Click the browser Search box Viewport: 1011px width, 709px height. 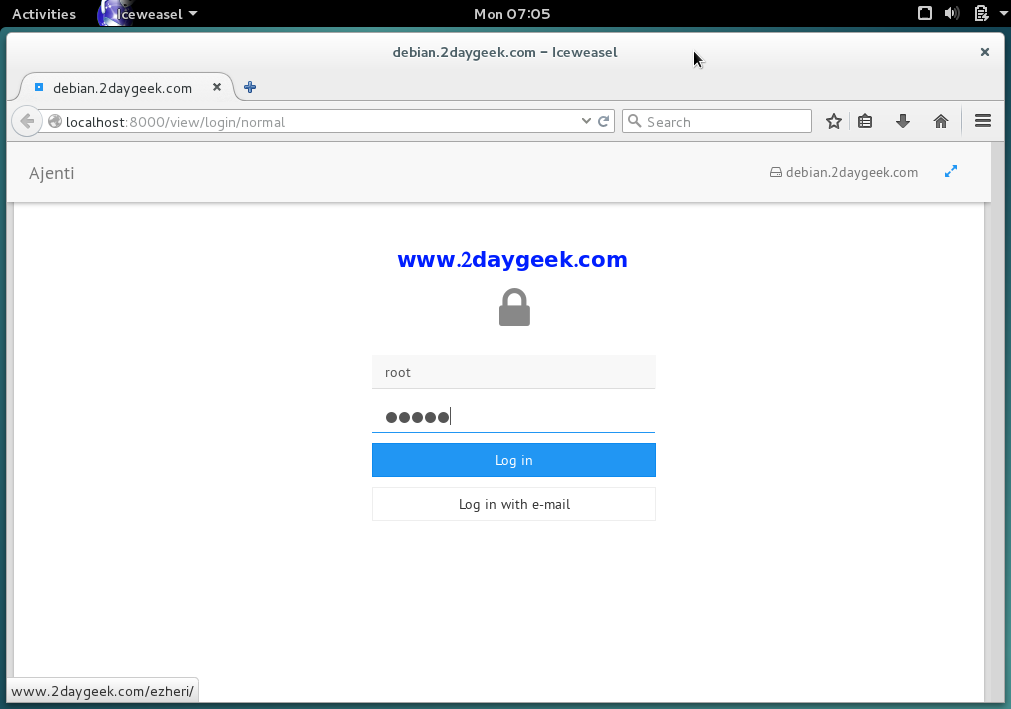tap(726, 122)
